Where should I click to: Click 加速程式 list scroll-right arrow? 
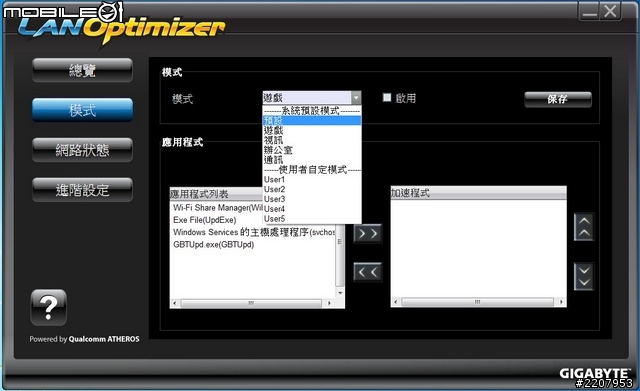[562, 302]
